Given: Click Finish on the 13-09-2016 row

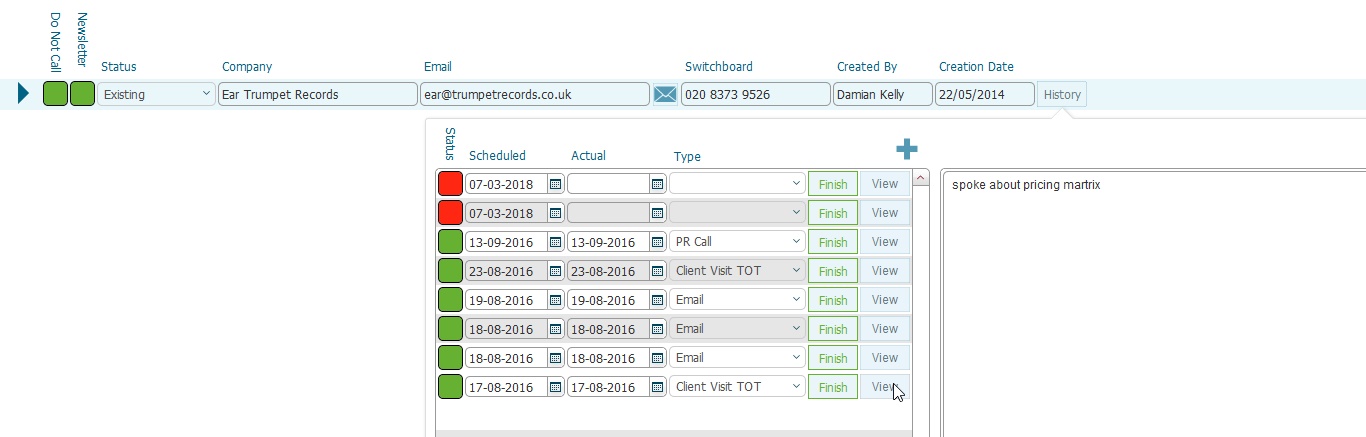Looking at the screenshot, I should (x=832, y=242).
